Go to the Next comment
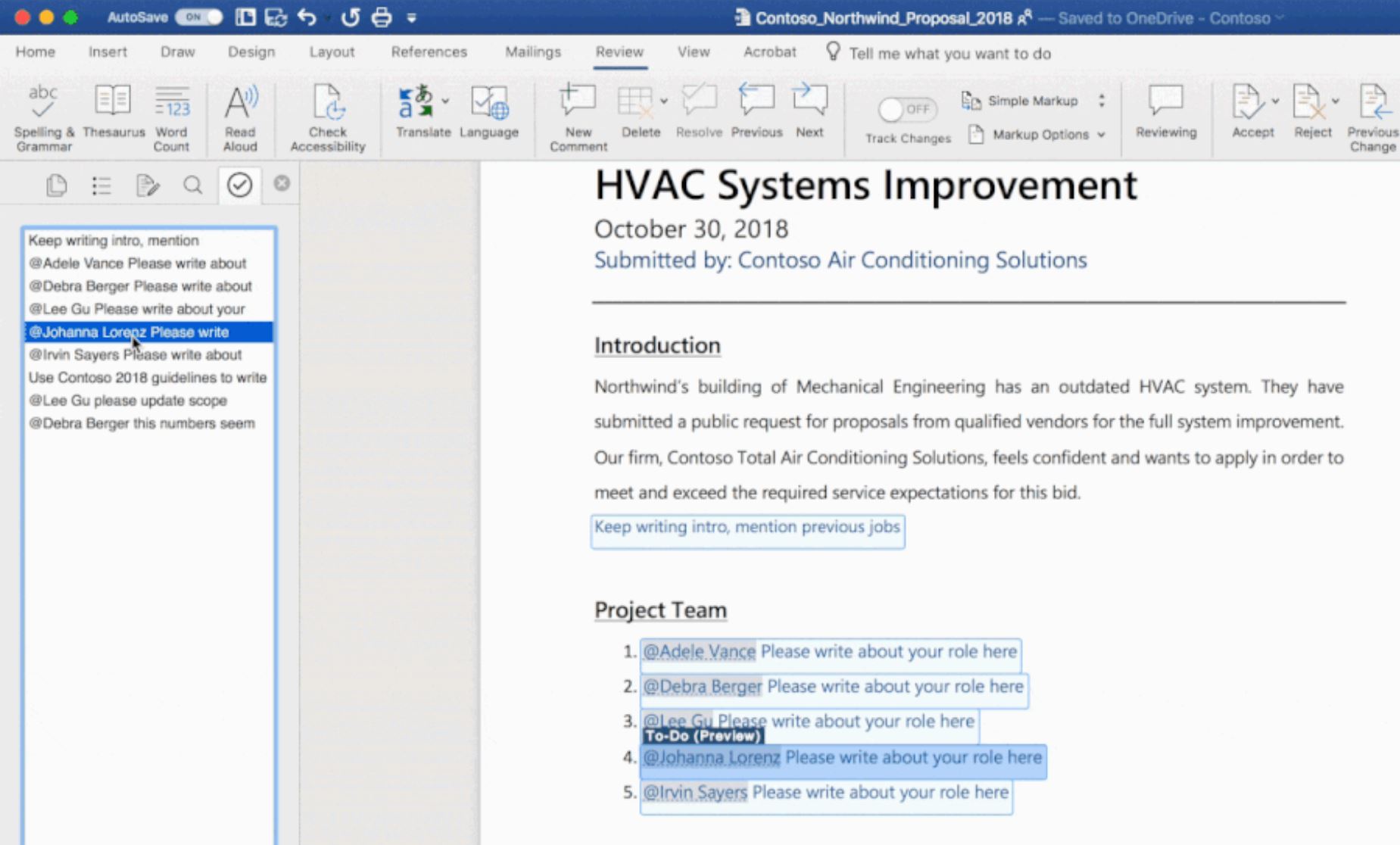This screenshot has width=1400, height=845. (x=809, y=111)
